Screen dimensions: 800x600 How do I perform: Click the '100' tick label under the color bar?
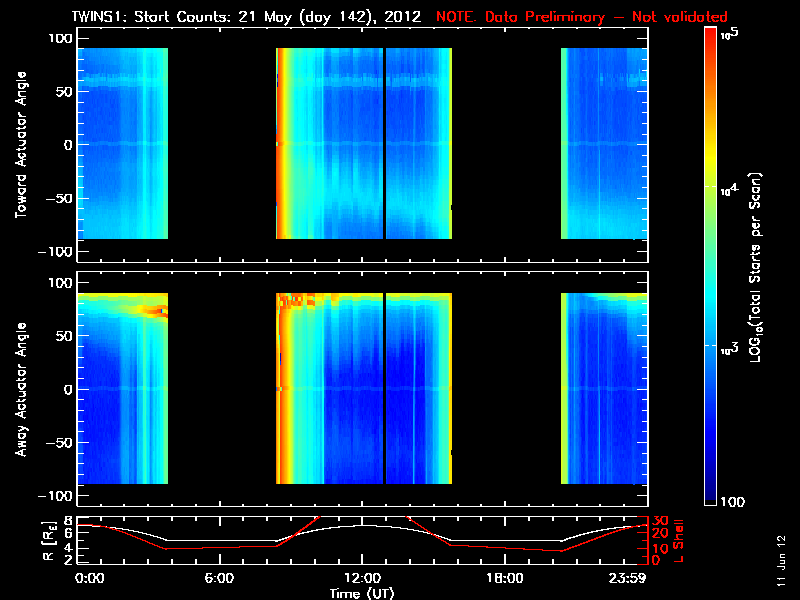point(732,502)
